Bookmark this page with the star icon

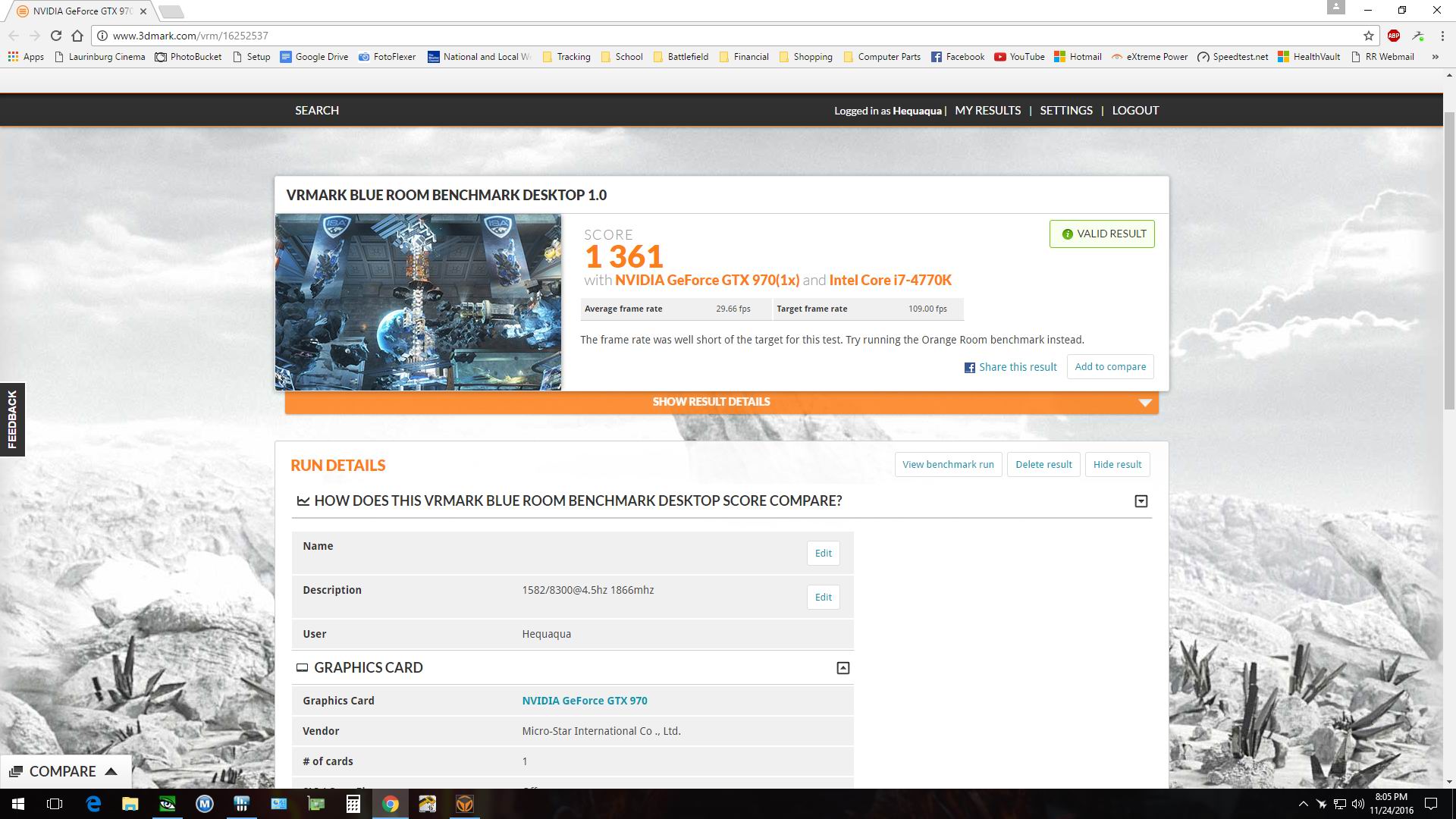(x=1368, y=36)
